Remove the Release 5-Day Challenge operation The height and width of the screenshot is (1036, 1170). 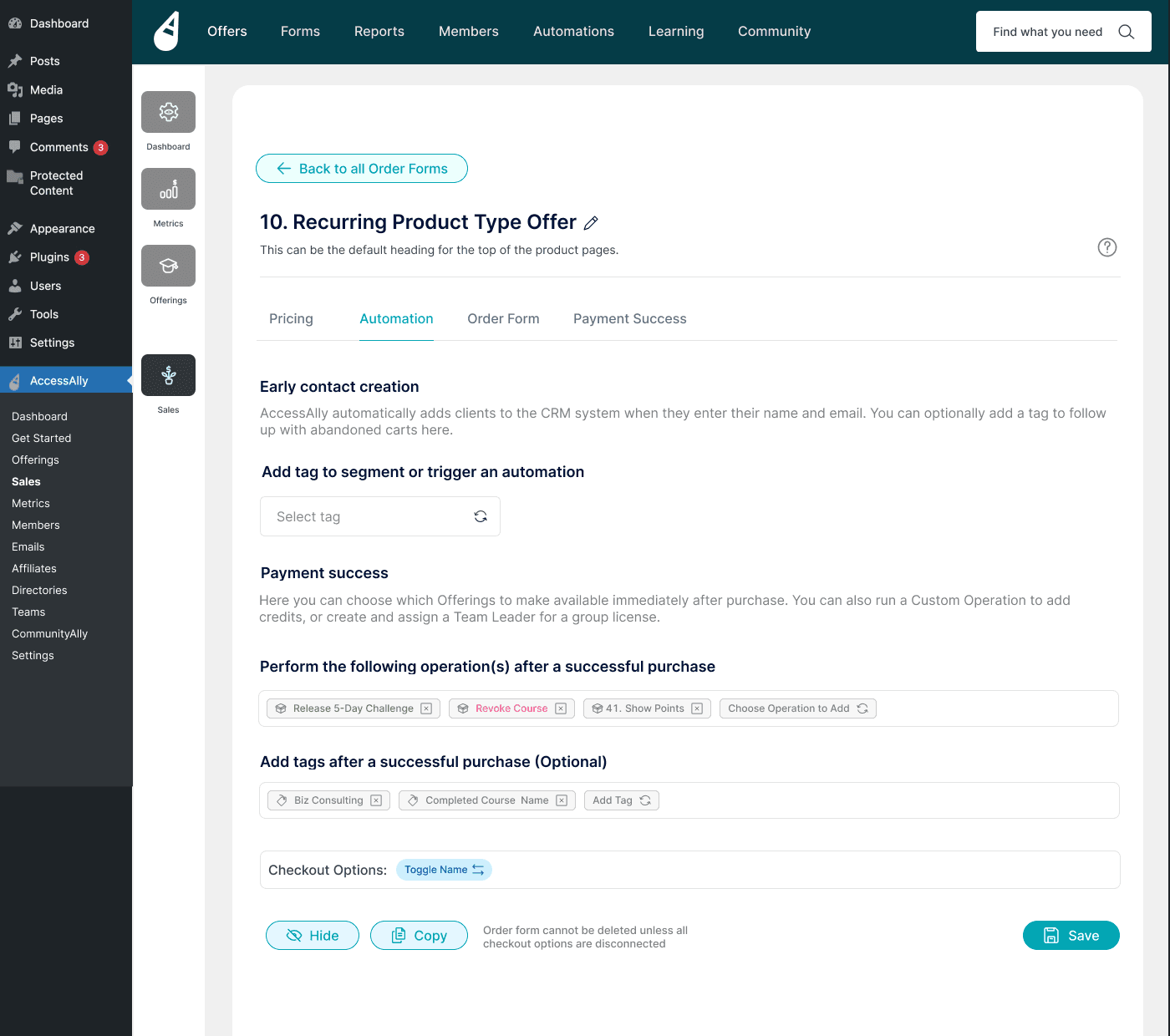[x=426, y=708]
